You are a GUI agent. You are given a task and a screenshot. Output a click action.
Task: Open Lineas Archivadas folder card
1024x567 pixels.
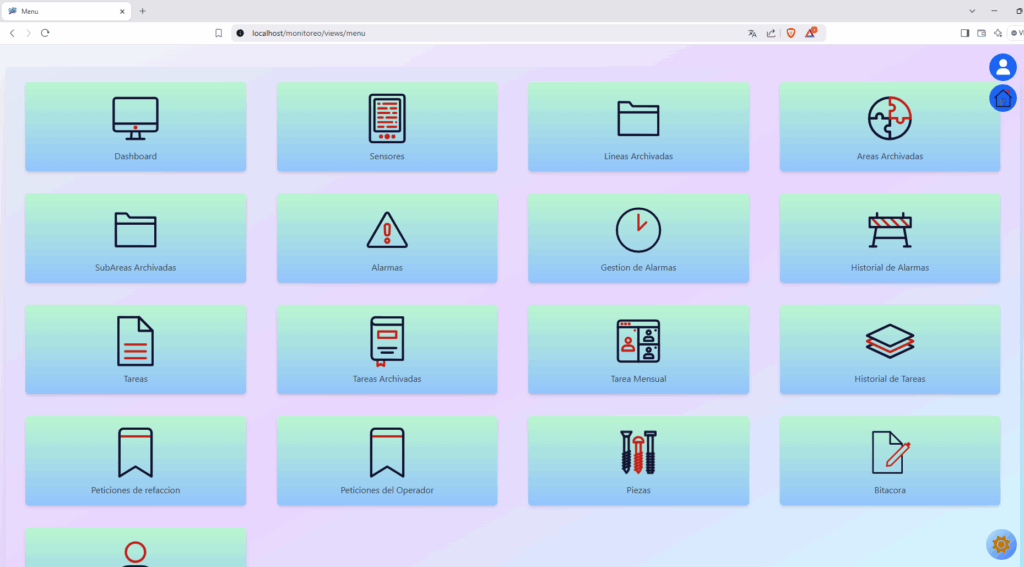638,127
